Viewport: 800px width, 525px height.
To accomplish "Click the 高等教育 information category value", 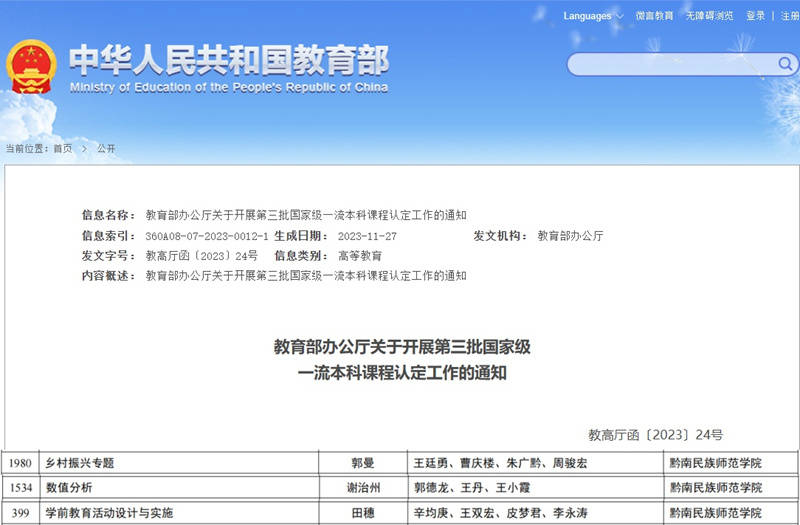I will (x=359, y=256).
